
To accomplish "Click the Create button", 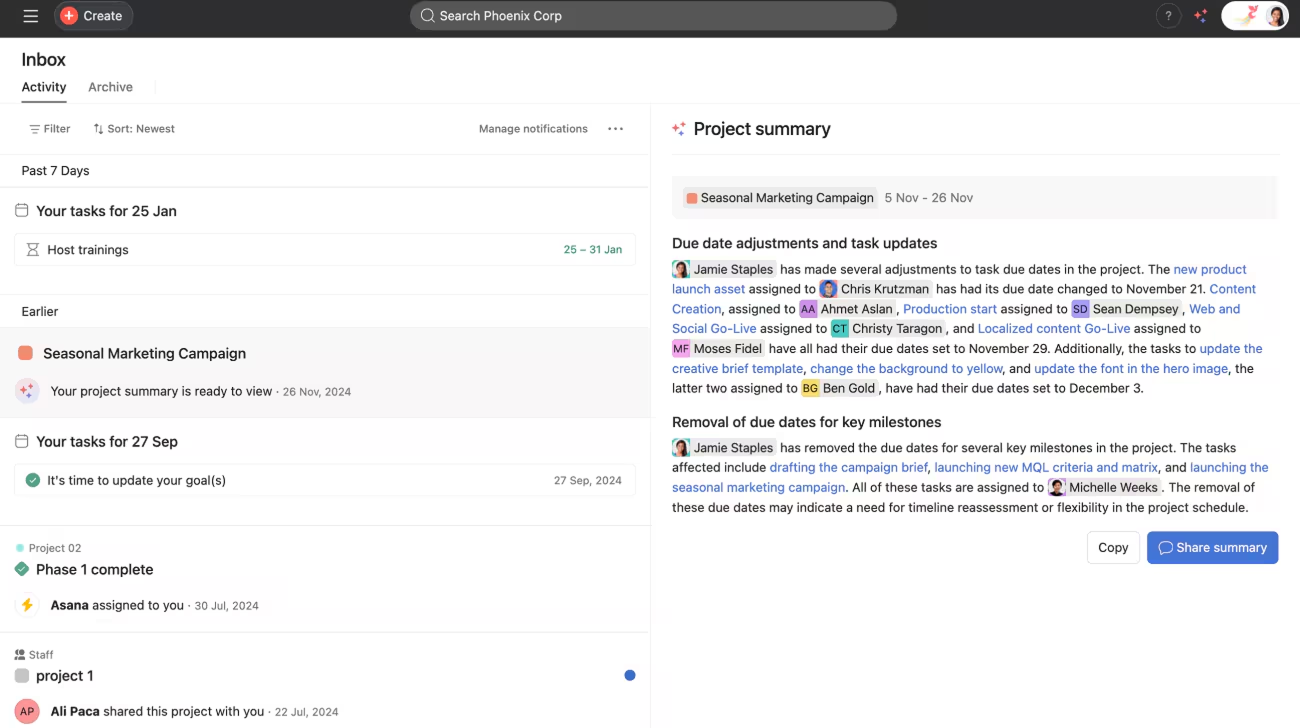I will click(92, 16).
